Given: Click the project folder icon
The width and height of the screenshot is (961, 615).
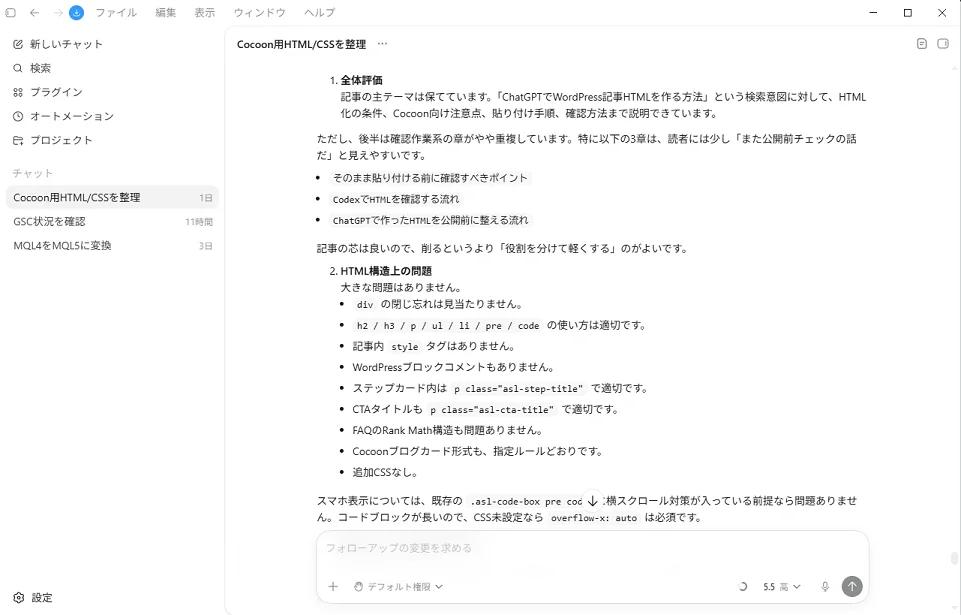Looking at the screenshot, I should tap(18, 140).
